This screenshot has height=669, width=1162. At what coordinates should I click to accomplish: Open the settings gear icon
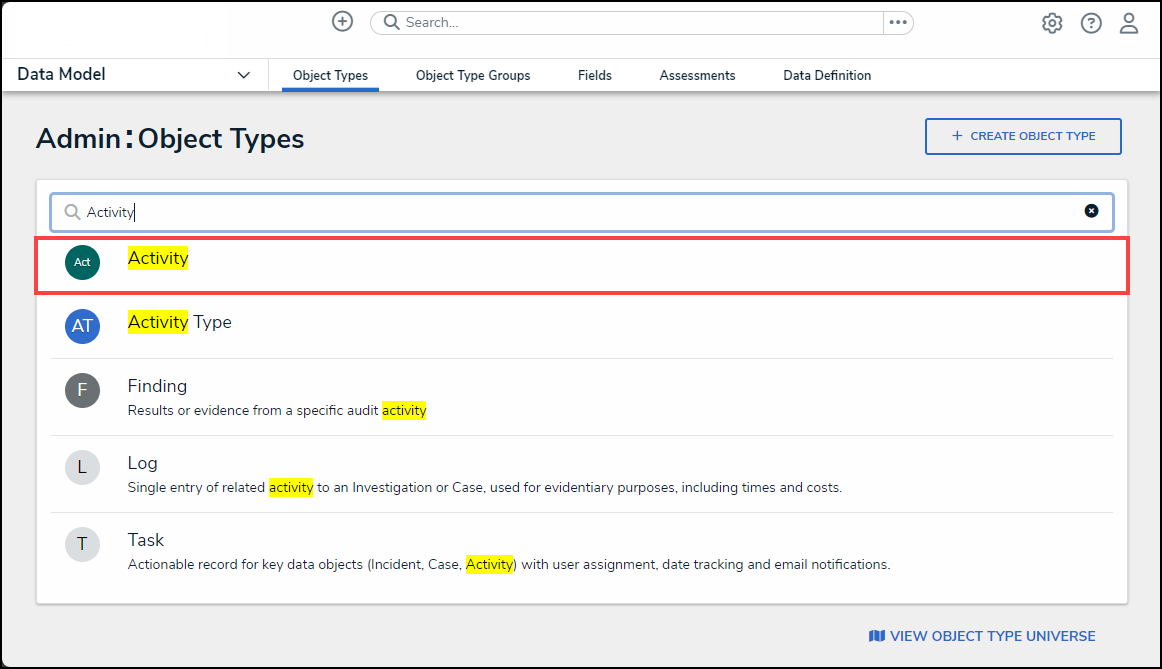pos(1052,23)
